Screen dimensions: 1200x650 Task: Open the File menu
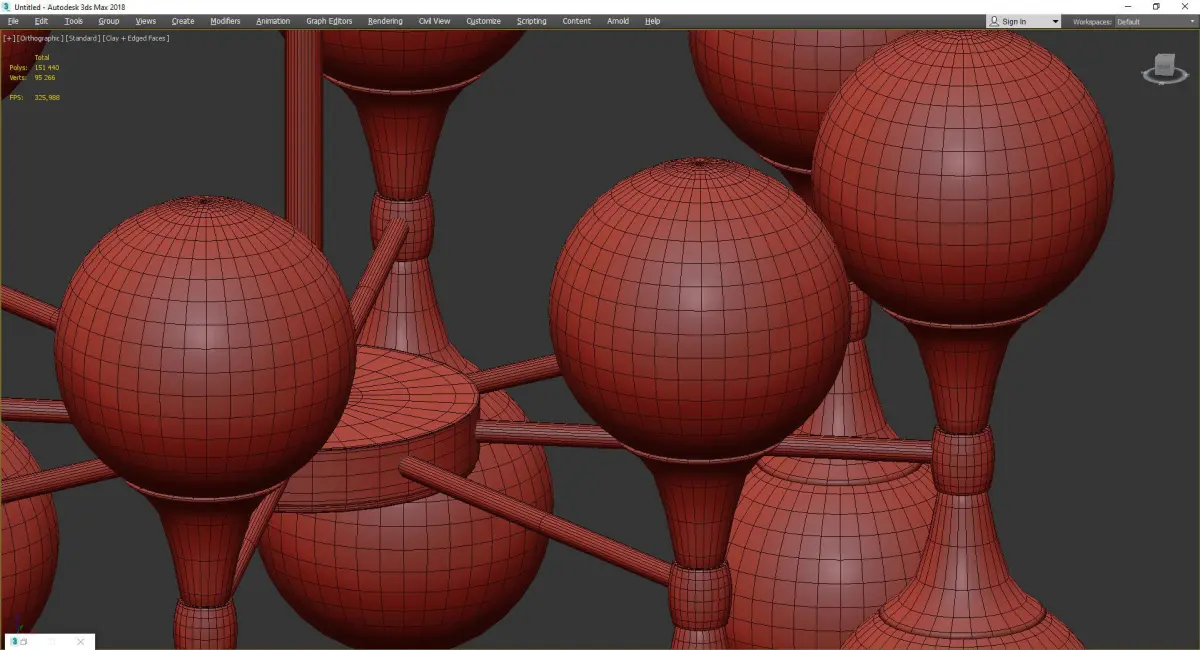coord(13,21)
